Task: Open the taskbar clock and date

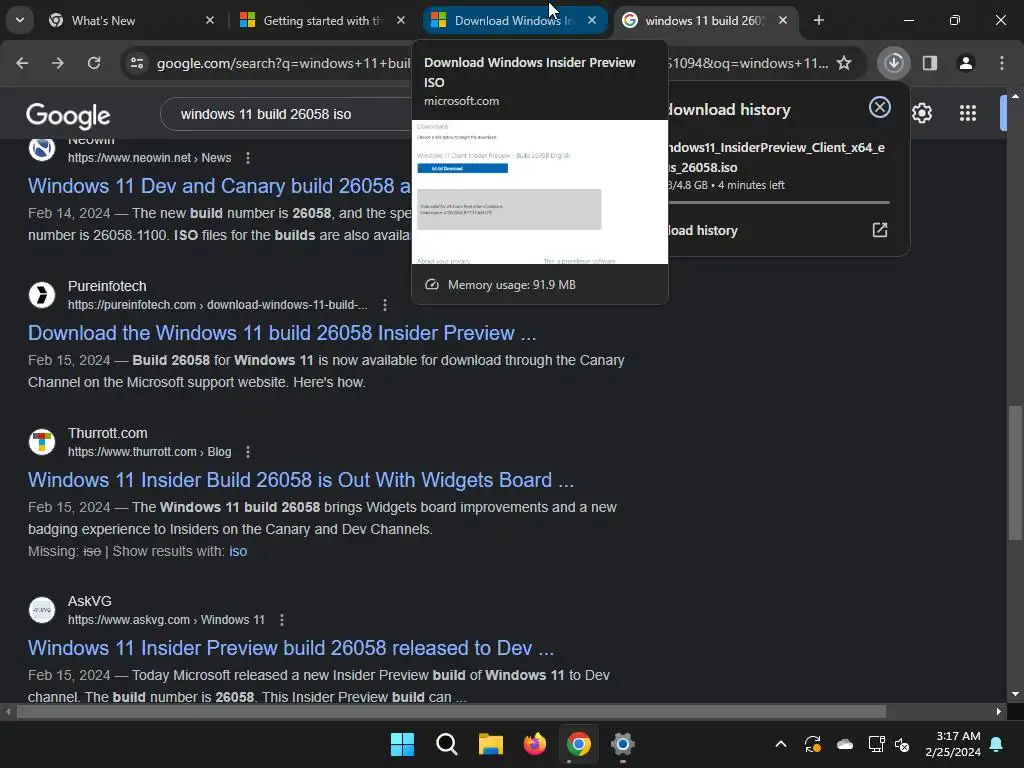Action: pos(953,744)
